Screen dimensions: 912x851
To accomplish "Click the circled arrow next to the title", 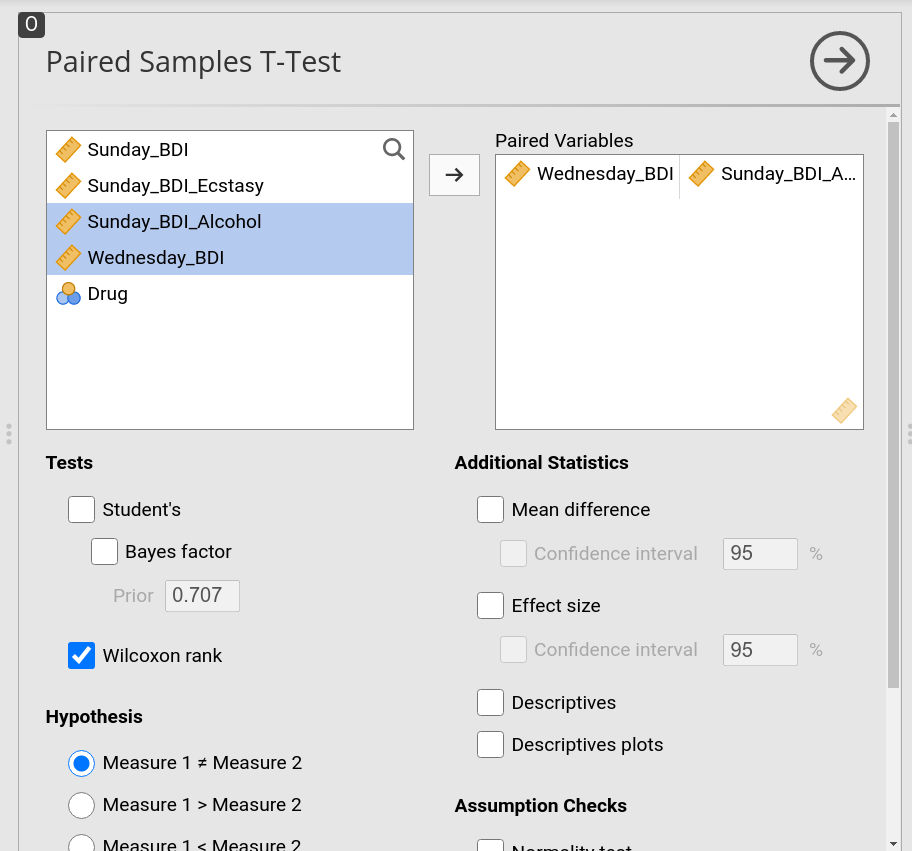I will (x=839, y=60).
